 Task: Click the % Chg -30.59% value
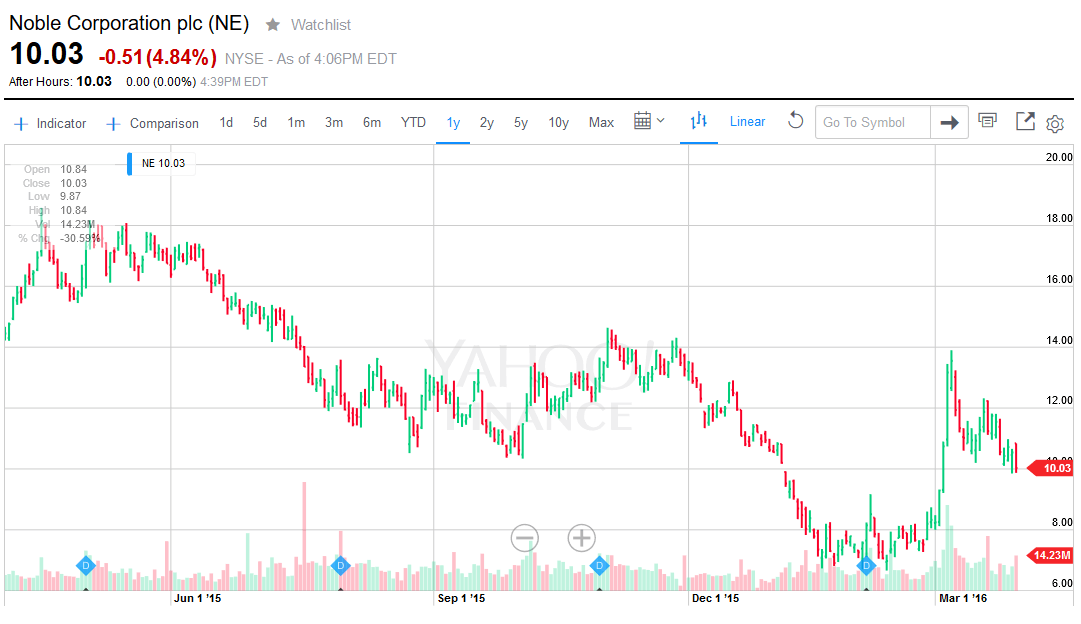point(80,239)
